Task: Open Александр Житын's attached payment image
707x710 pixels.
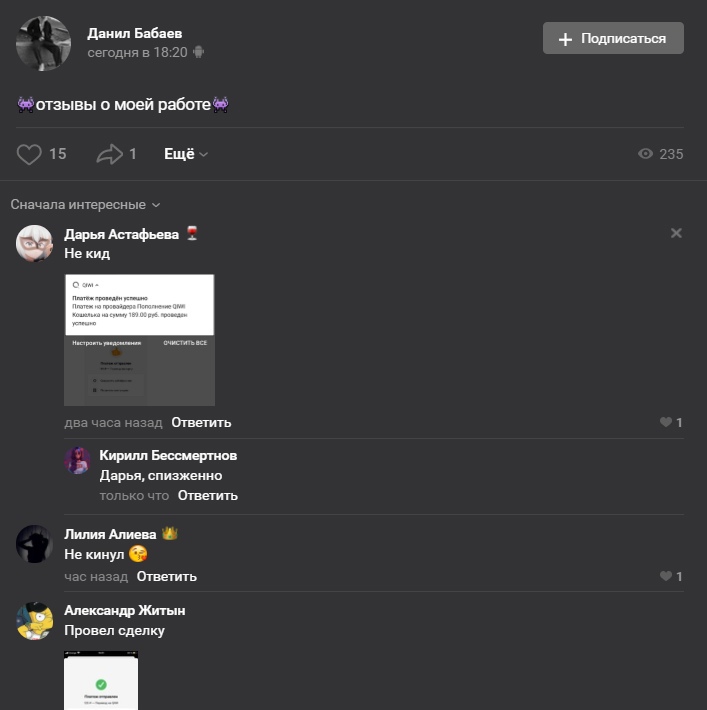Action: 101,681
